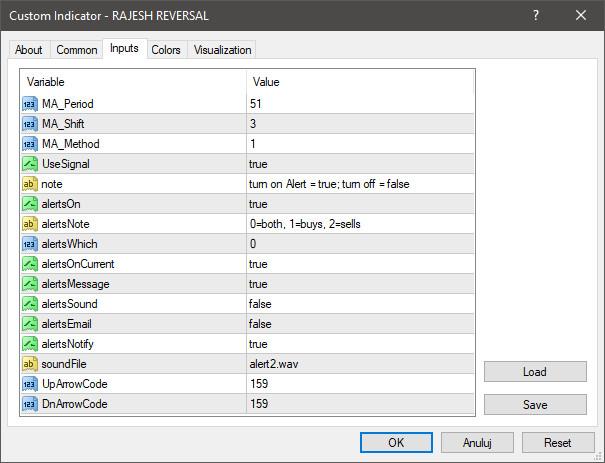Confirm settings with the OK button
This screenshot has height=463, width=605.
coord(396,443)
